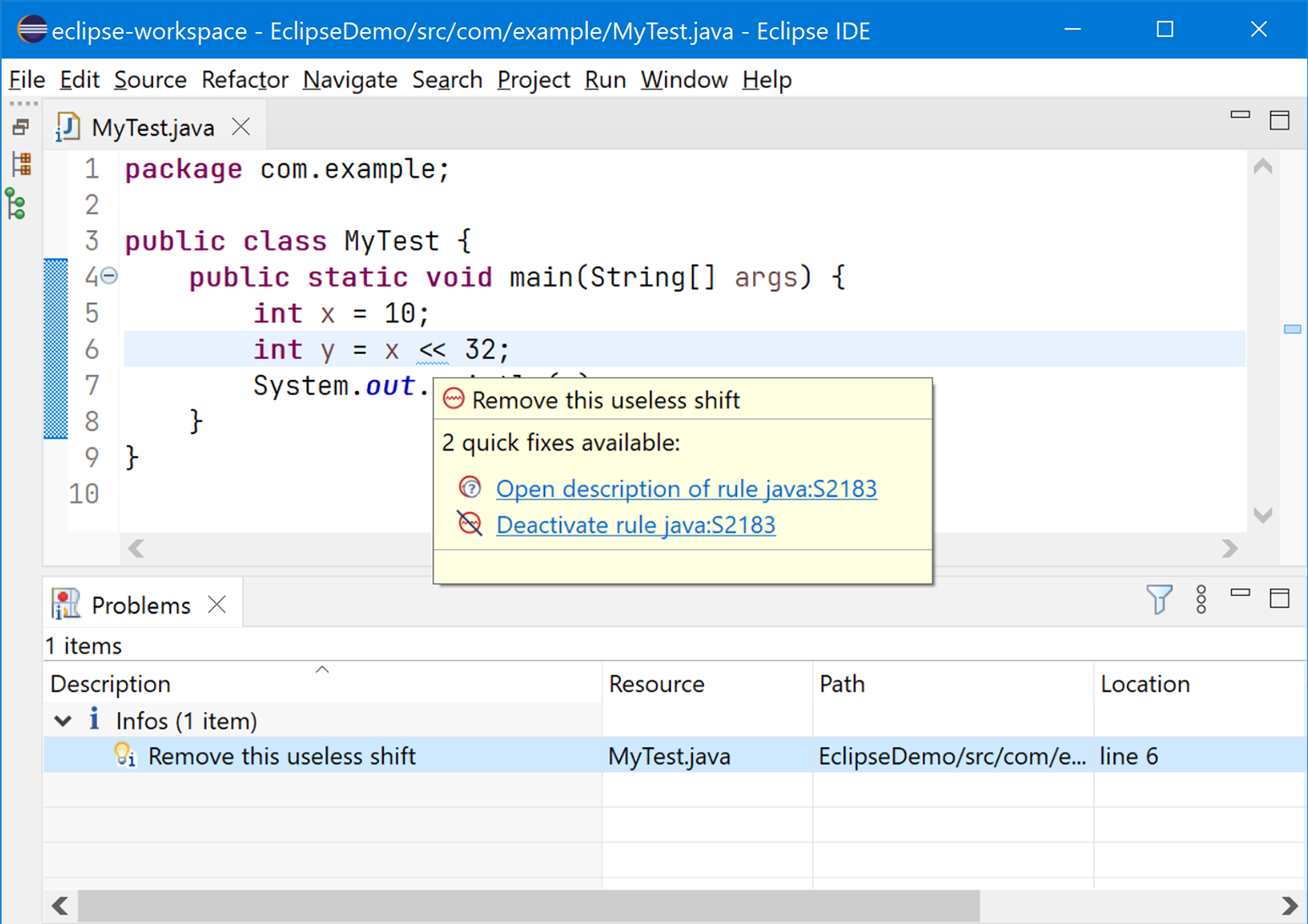Click the Problems scroll right arrow
The width and height of the screenshot is (1308, 924).
[1289, 905]
